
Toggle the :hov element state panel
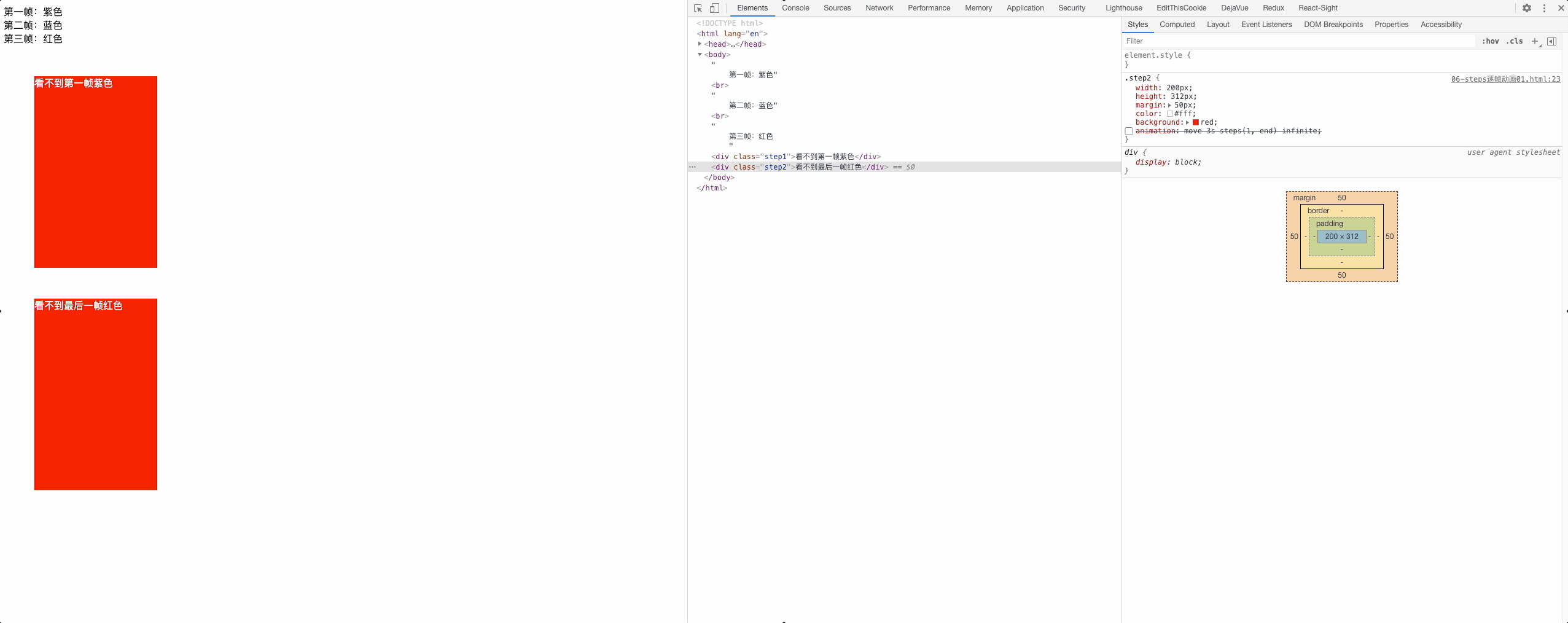click(1490, 41)
